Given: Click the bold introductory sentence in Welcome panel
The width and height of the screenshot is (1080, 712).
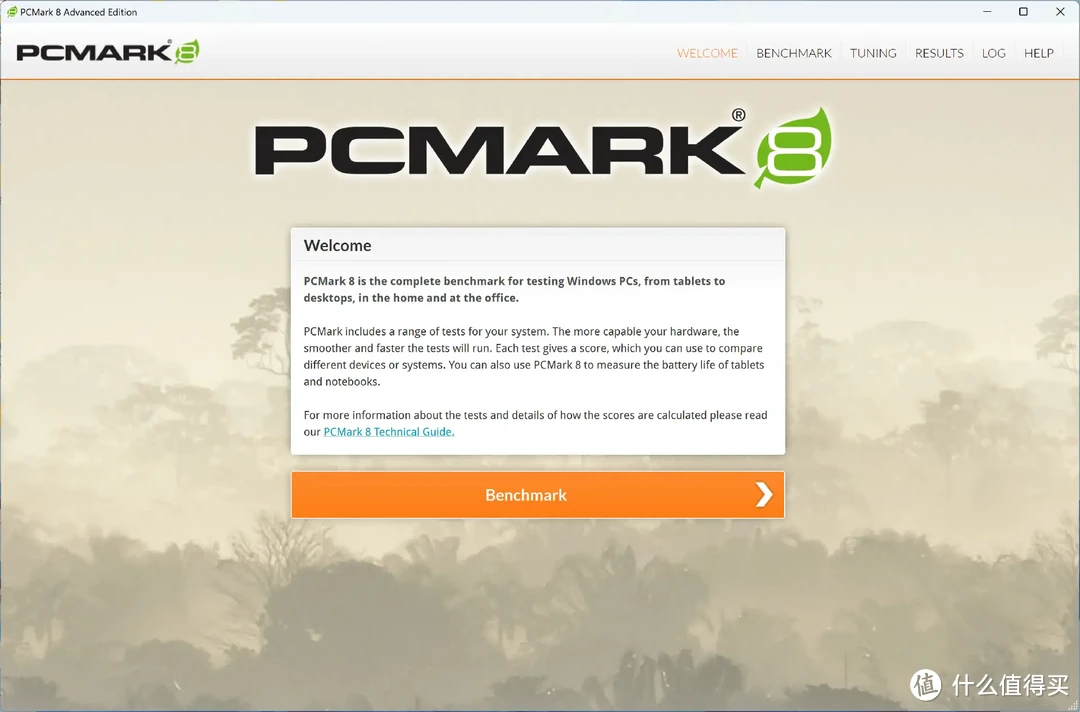Looking at the screenshot, I should click(x=514, y=289).
